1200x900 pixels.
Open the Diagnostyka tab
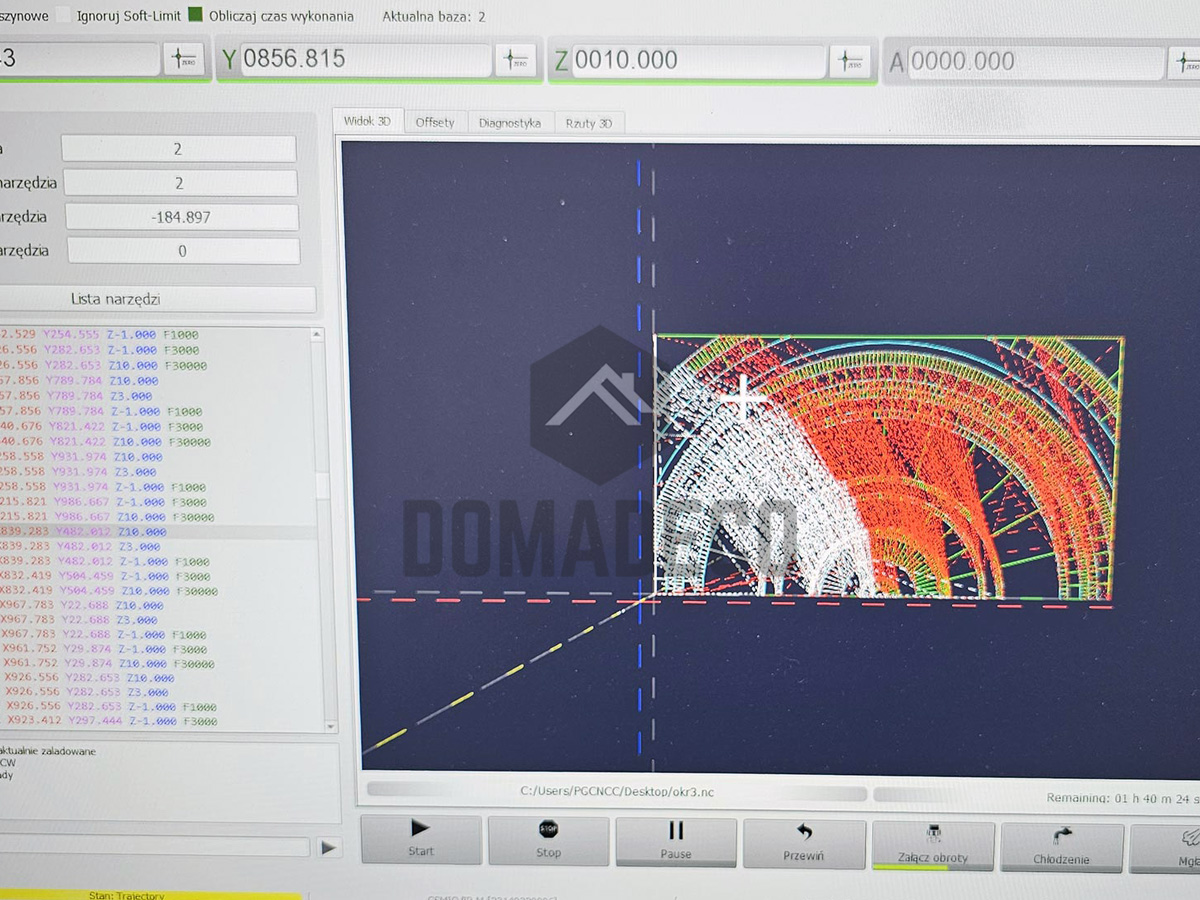point(509,123)
